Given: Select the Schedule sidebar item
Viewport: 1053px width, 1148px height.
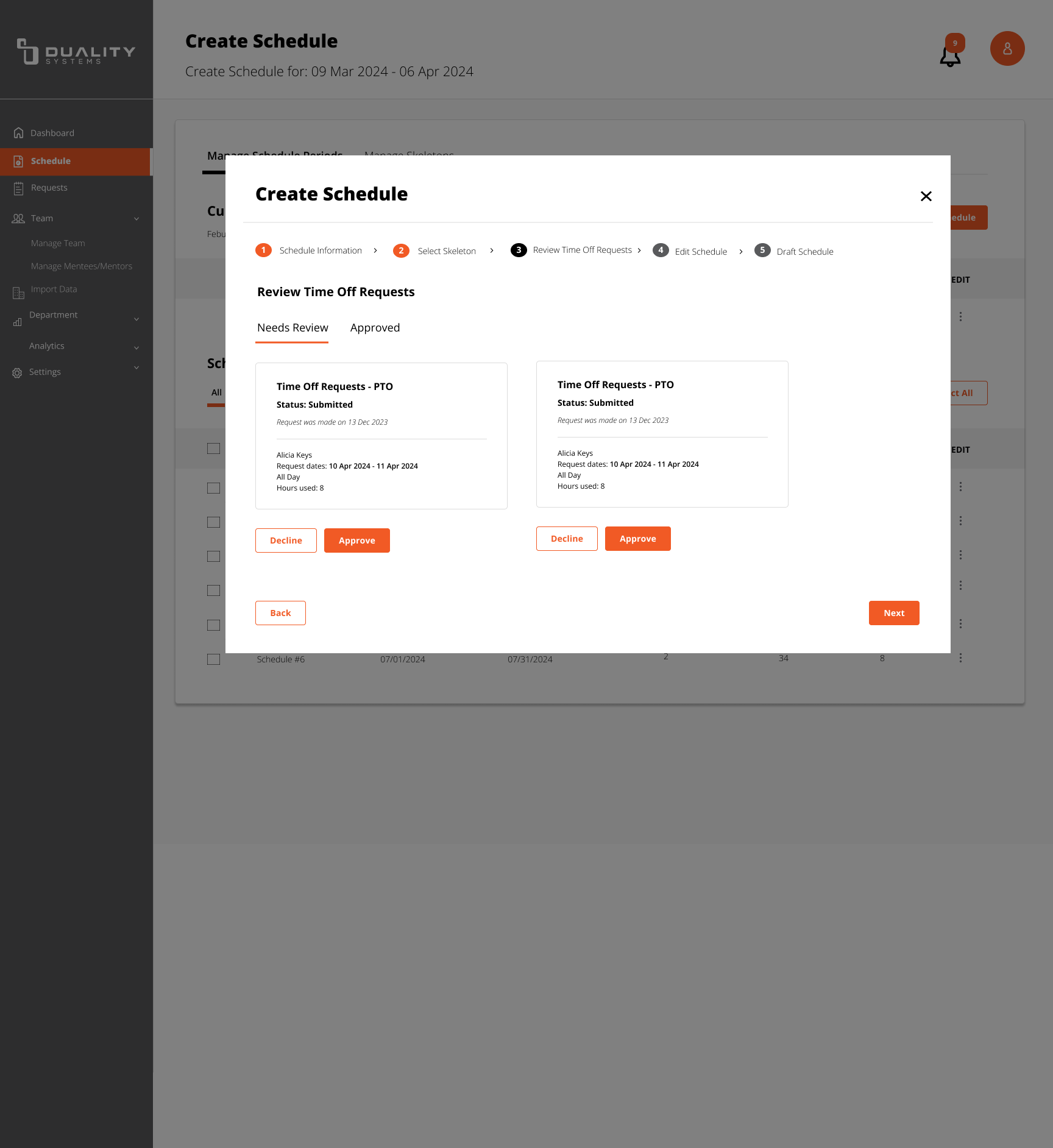Looking at the screenshot, I should 76,161.
